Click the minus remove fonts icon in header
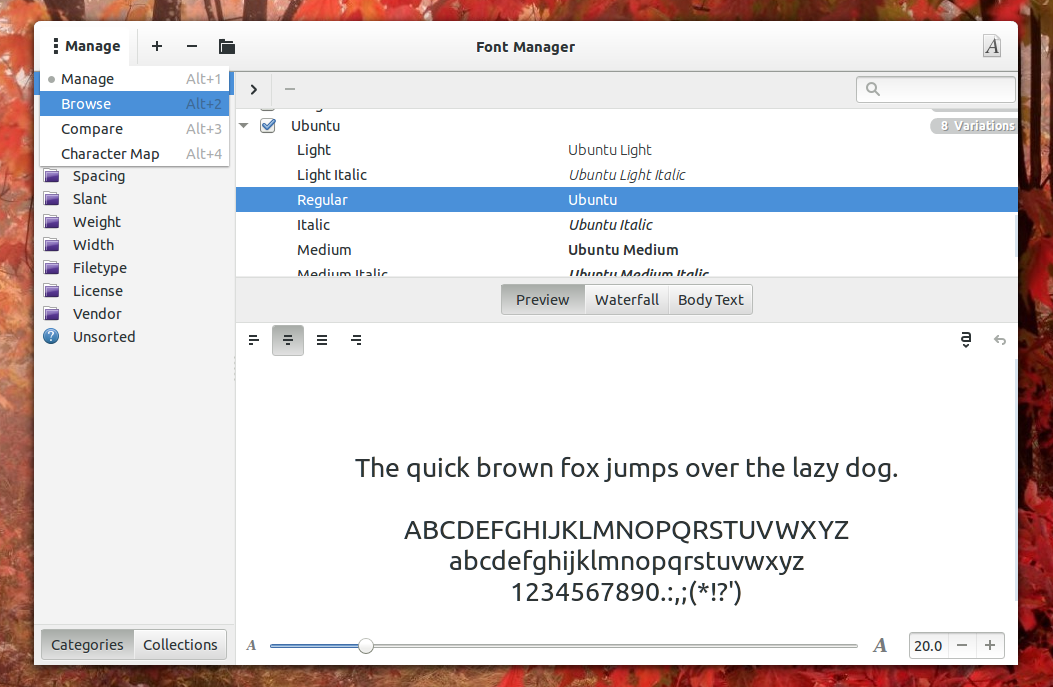The width and height of the screenshot is (1053, 687). pyautogui.click(x=192, y=46)
